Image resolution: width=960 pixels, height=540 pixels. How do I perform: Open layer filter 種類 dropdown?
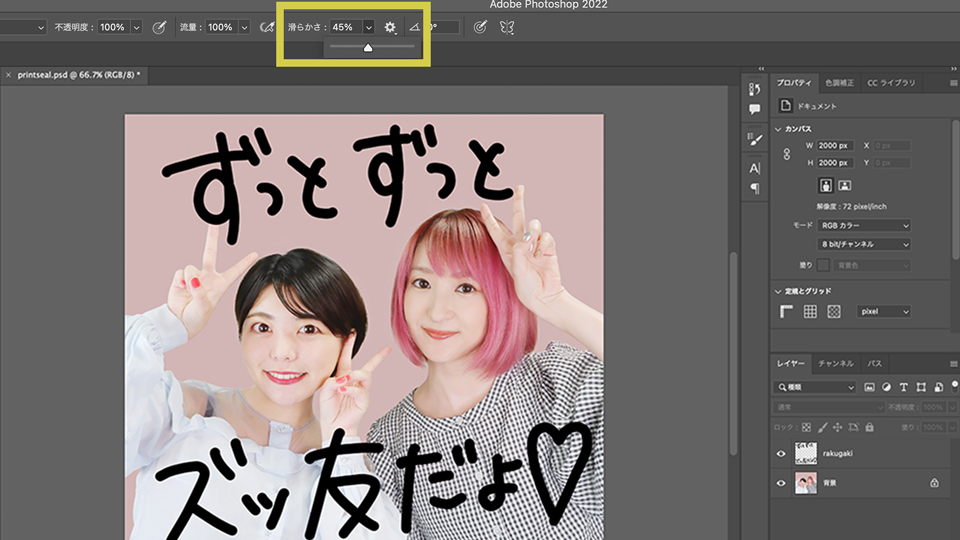pos(814,387)
